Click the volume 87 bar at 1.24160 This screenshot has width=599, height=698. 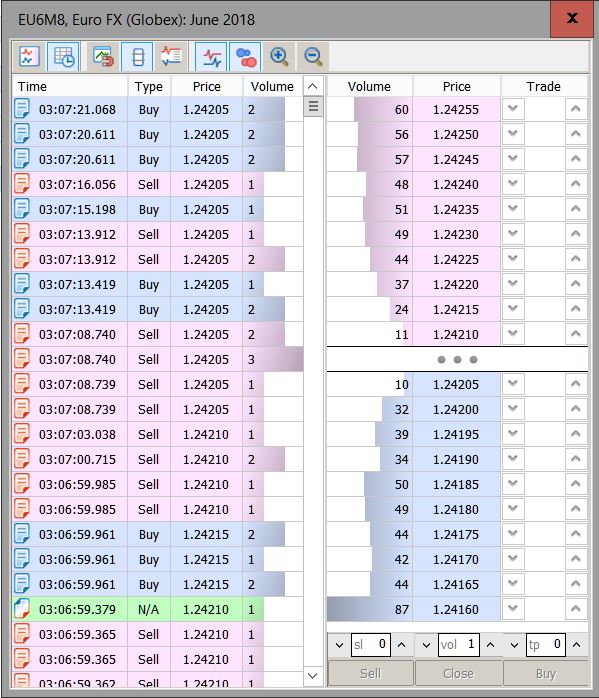(x=369, y=609)
